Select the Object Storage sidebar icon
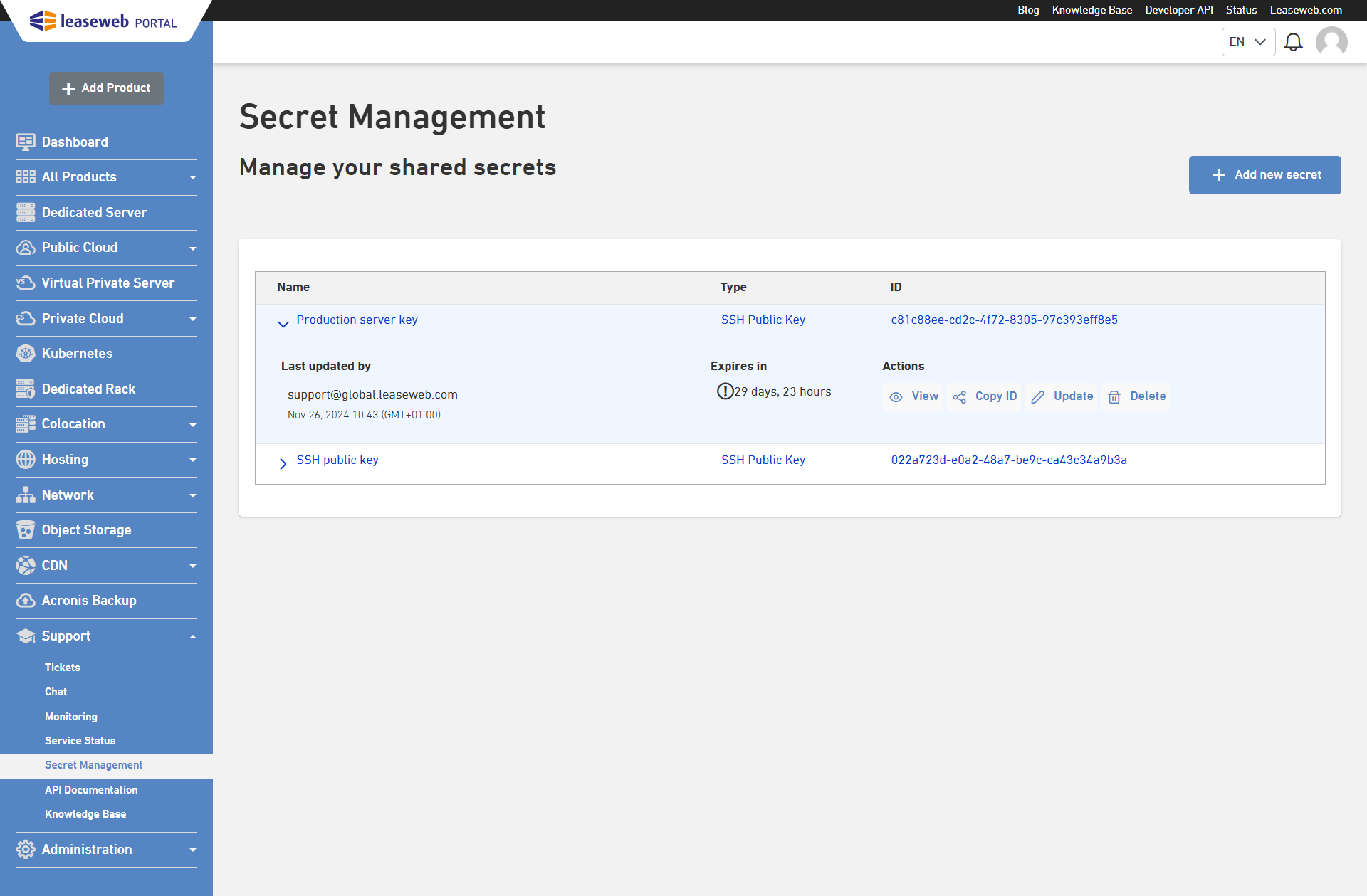1367x896 pixels. coord(26,529)
